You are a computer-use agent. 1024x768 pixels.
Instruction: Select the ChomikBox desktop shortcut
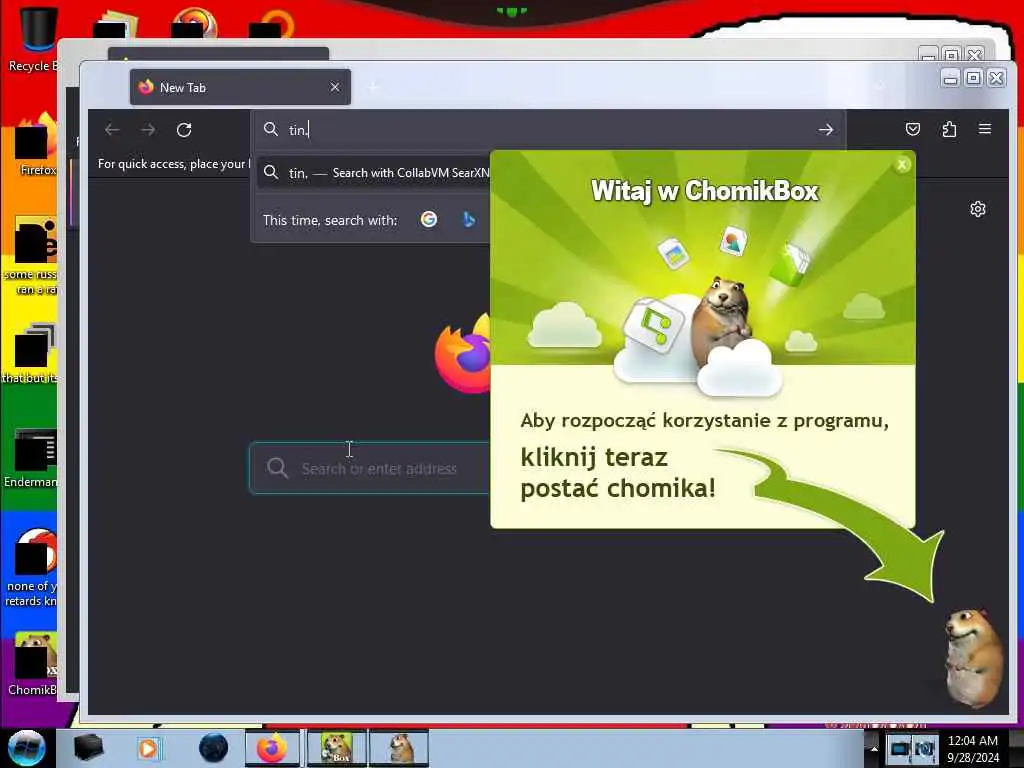(x=33, y=665)
